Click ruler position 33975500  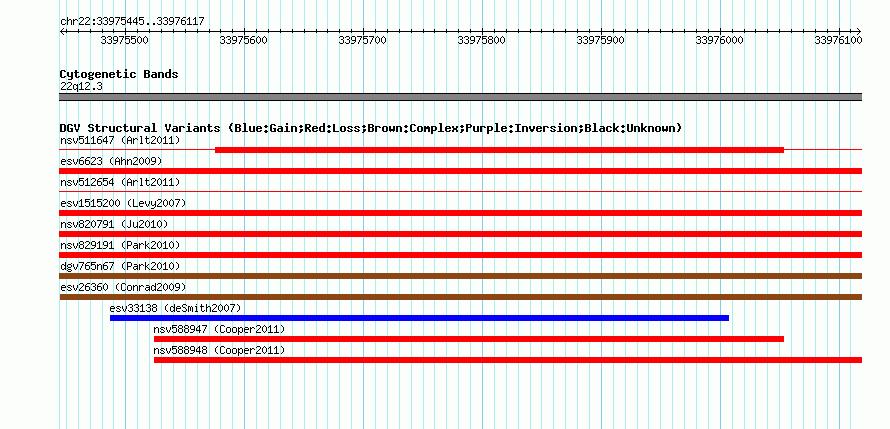tap(124, 40)
